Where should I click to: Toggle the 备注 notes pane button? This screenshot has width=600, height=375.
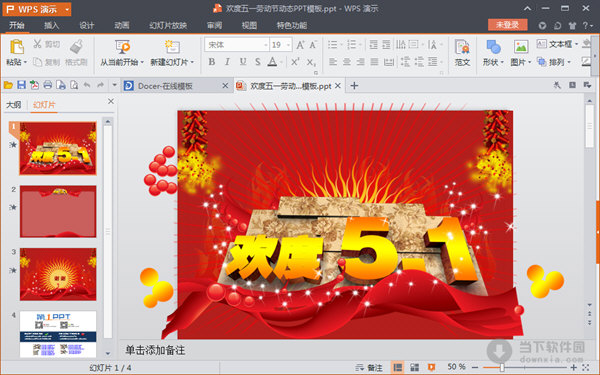pyautogui.click(x=369, y=368)
